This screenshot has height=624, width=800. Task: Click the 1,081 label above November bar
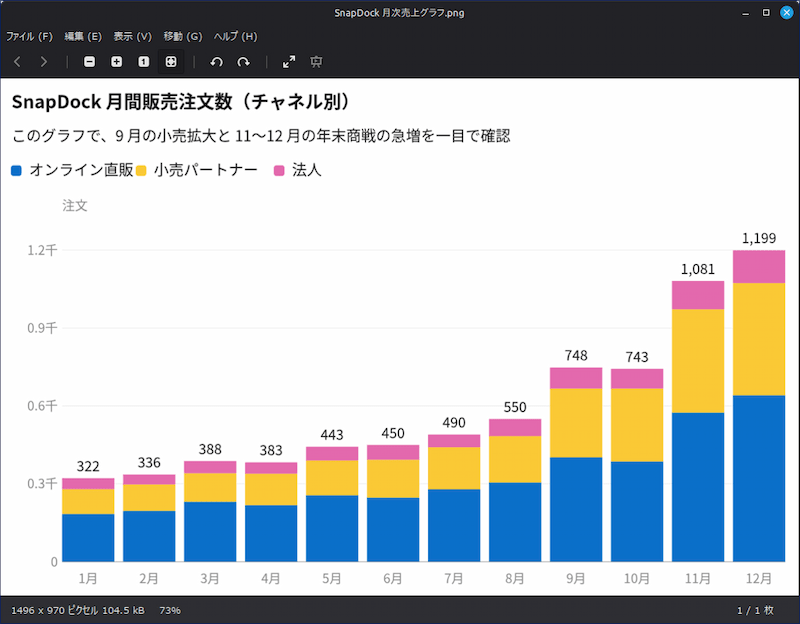[x=697, y=269]
